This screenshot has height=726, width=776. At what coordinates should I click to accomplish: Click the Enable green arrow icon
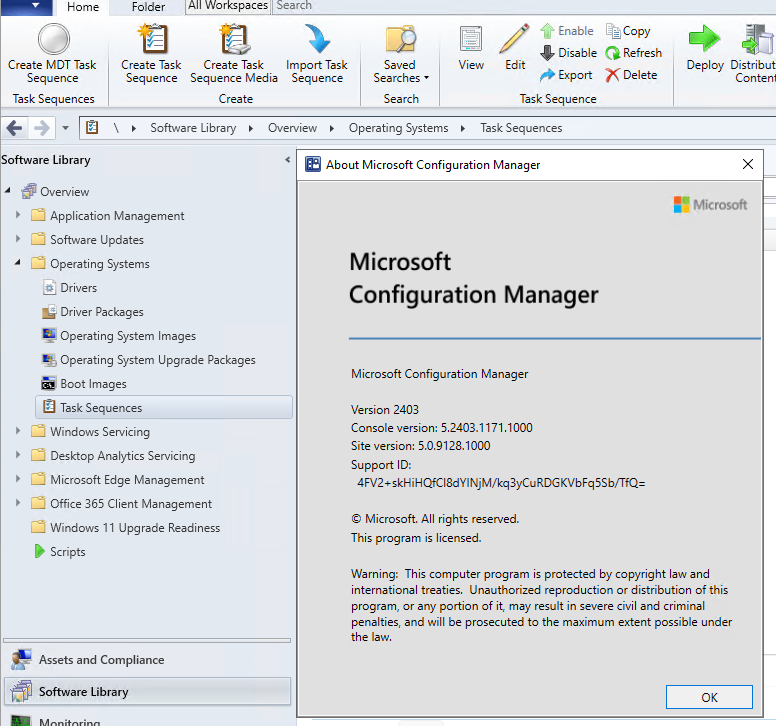[x=547, y=31]
